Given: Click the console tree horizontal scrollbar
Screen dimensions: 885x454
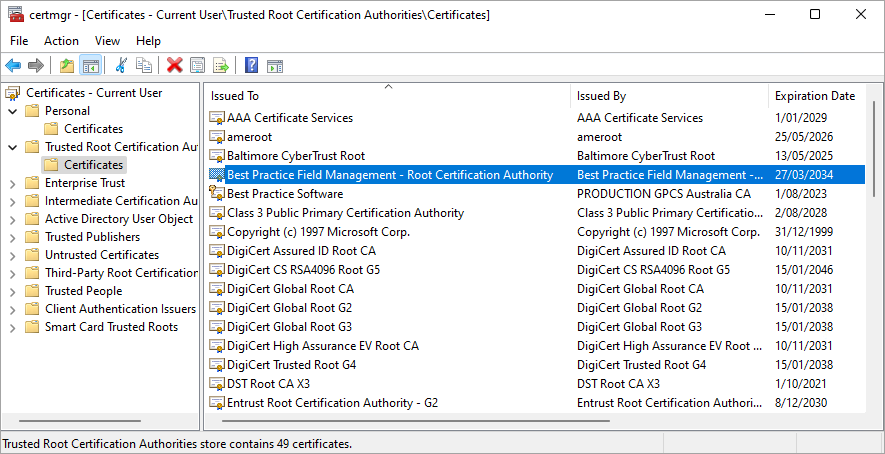Looking at the screenshot, I should (x=79, y=421).
